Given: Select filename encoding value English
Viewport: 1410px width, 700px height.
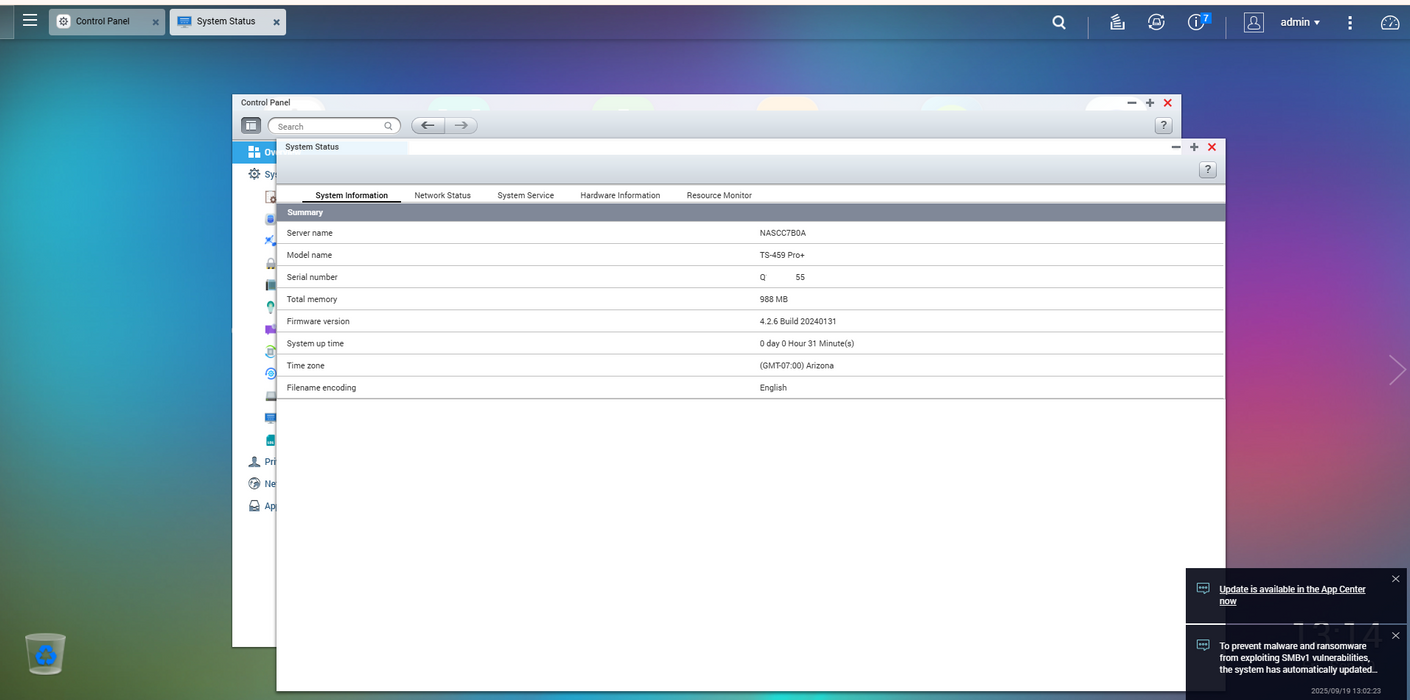Looking at the screenshot, I should (773, 387).
